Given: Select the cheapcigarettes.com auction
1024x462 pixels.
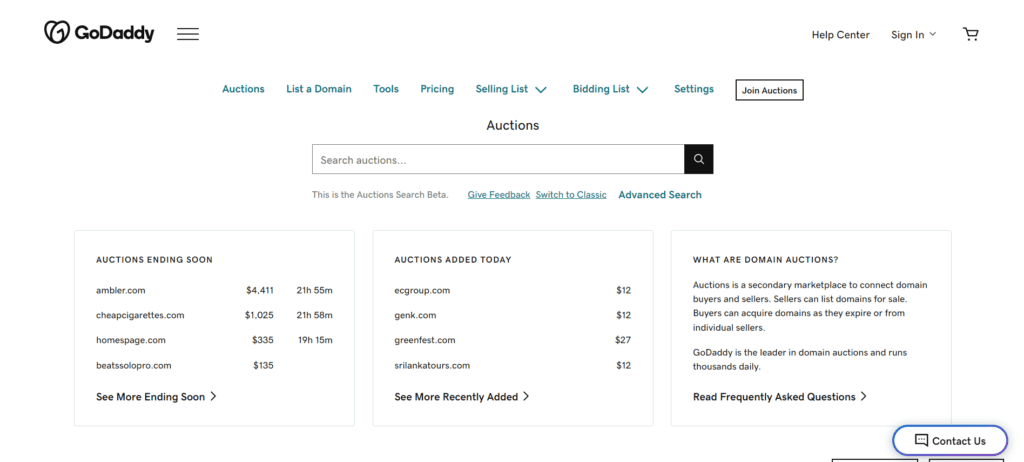Looking at the screenshot, I should pos(140,315).
